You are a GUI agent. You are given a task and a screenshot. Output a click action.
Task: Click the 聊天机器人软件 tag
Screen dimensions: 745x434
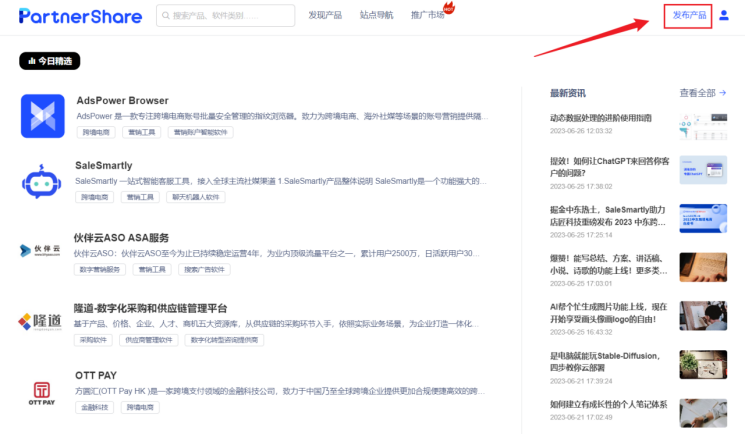[196, 197]
